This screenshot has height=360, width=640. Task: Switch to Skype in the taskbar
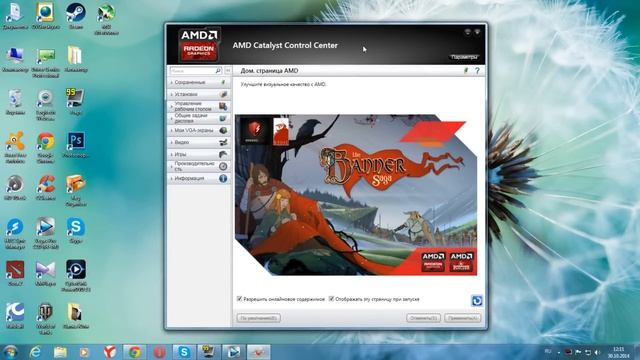coord(184,352)
